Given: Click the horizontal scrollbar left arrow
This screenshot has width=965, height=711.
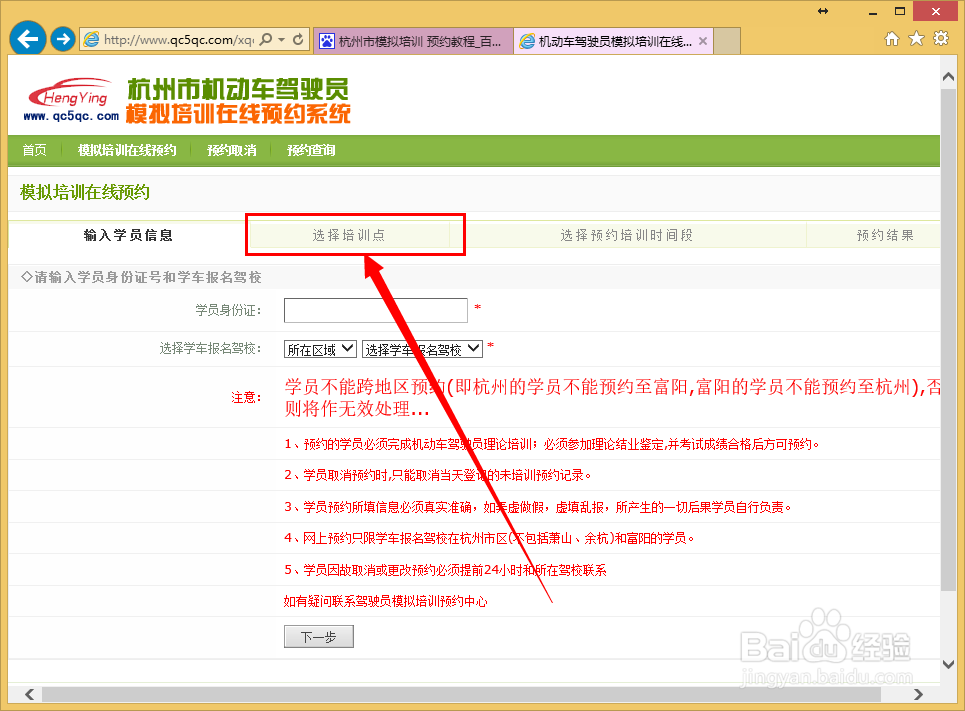Looking at the screenshot, I should (x=30, y=694).
